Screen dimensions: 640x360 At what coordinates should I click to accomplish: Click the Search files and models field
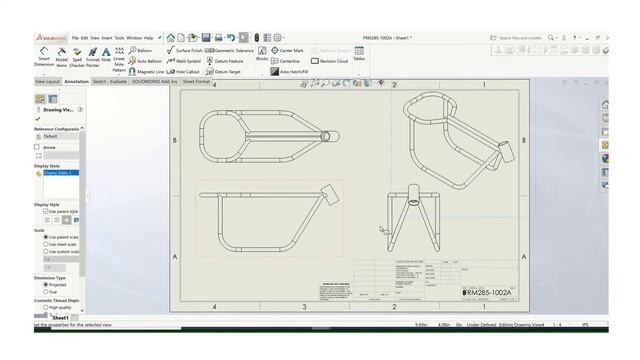(x=520, y=38)
